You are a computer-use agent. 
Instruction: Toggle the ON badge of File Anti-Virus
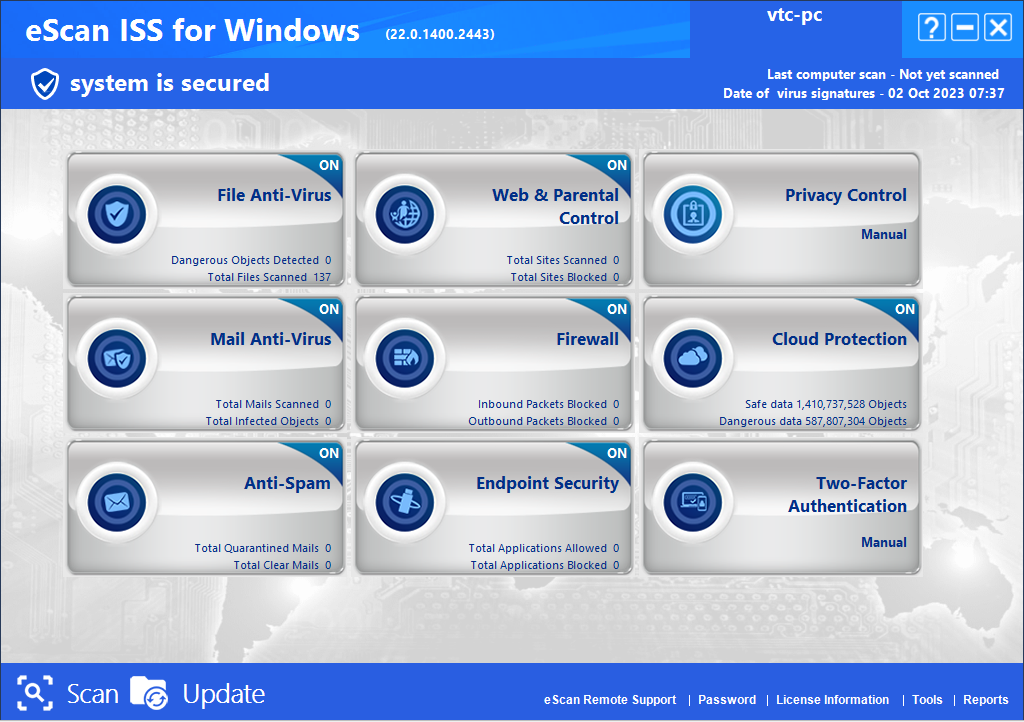coord(328,165)
